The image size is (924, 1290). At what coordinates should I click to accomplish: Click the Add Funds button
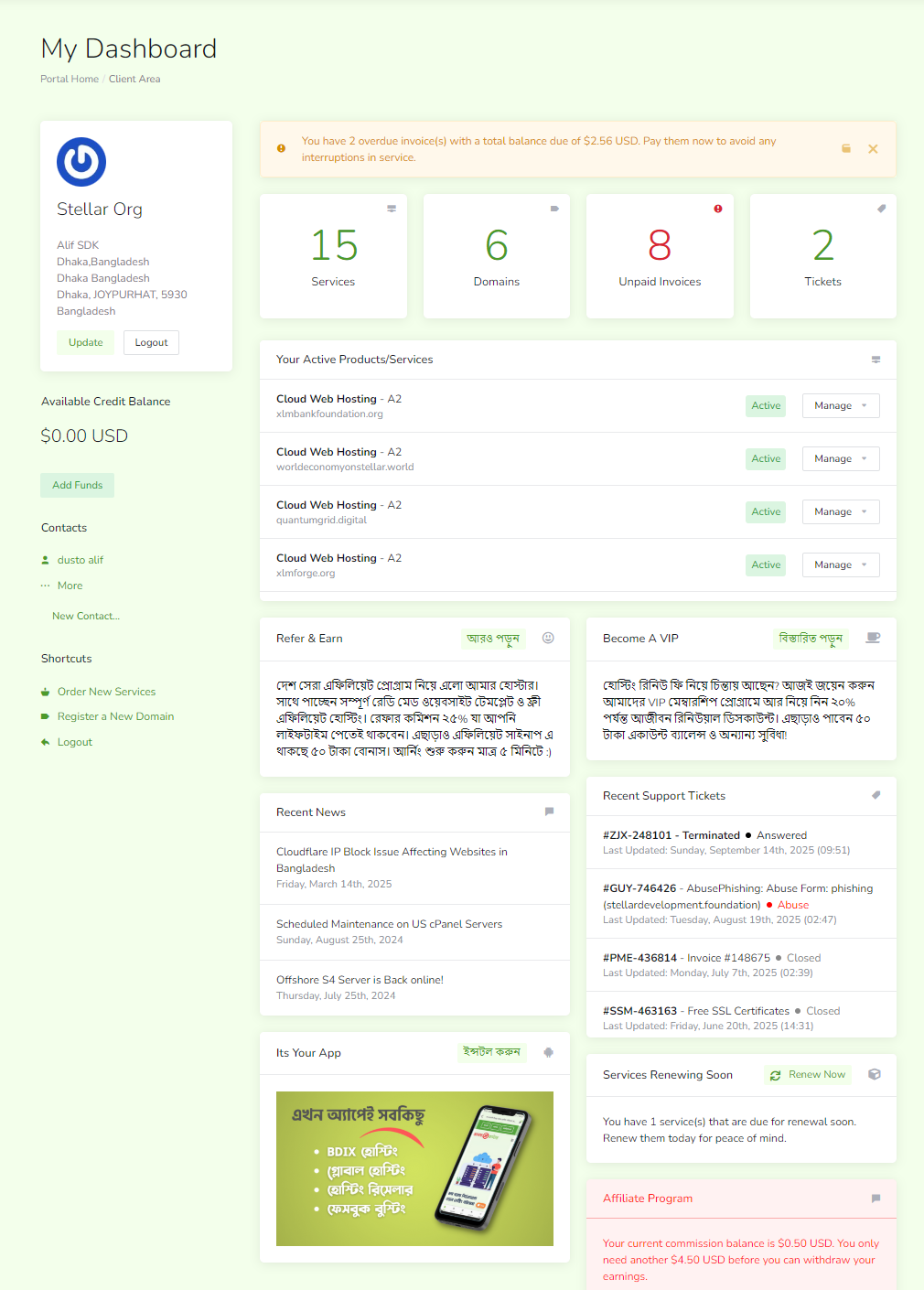click(77, 485)
